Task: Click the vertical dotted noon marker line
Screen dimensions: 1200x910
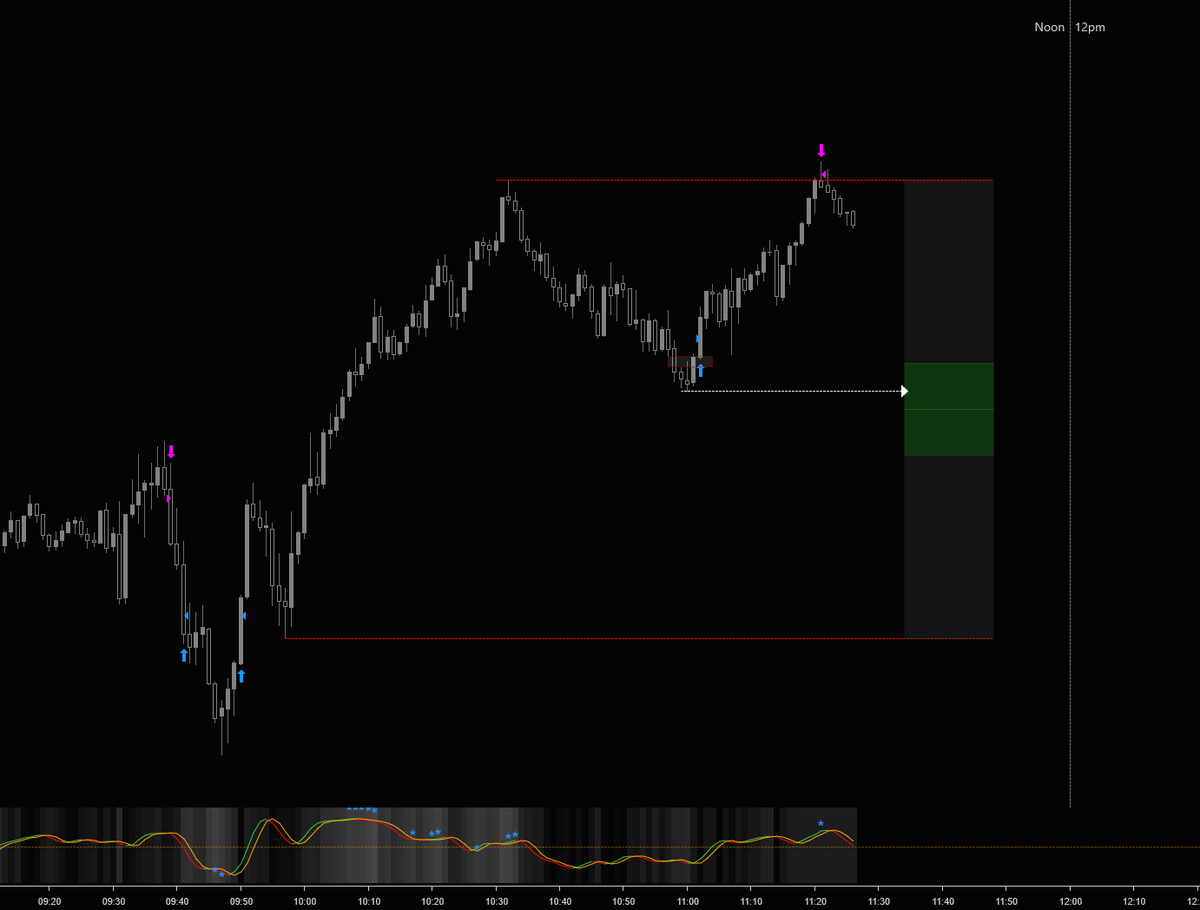Action: [1070, 404]
